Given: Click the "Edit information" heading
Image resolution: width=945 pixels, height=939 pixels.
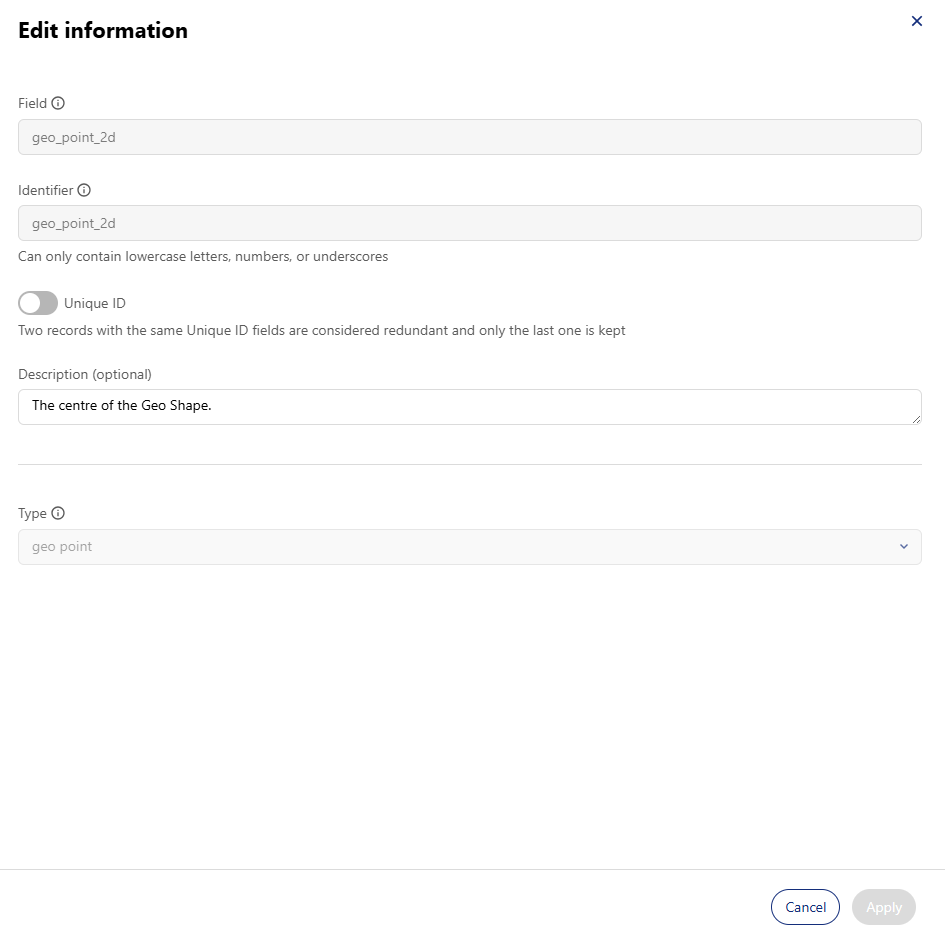Looking at the screenshot, I should [x=103, y=30].
